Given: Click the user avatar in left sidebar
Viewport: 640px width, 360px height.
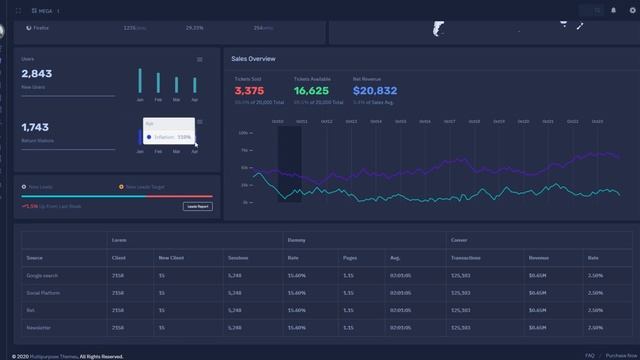Looking at the screenshot, I should (2, 32).
